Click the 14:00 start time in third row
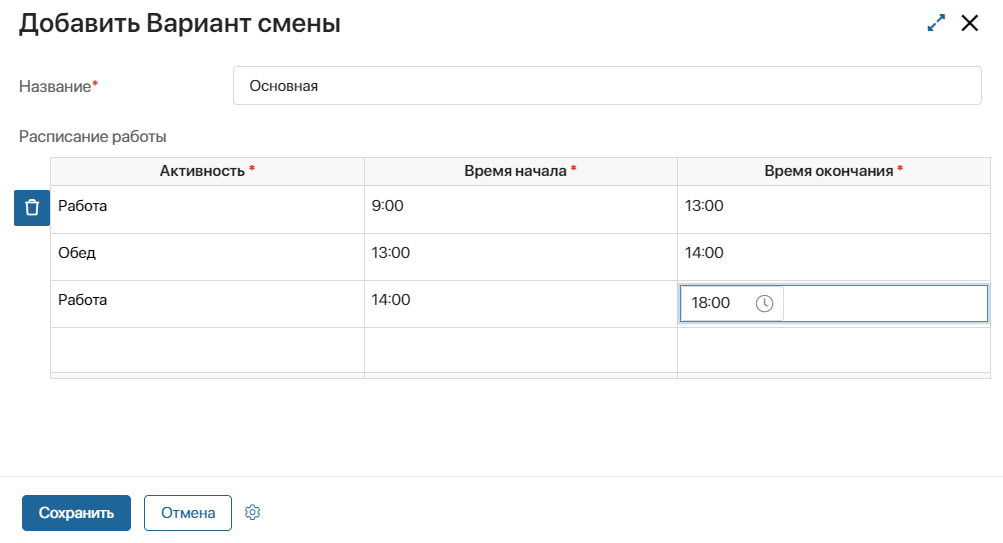1003x543 pixels. coord(520,300)
